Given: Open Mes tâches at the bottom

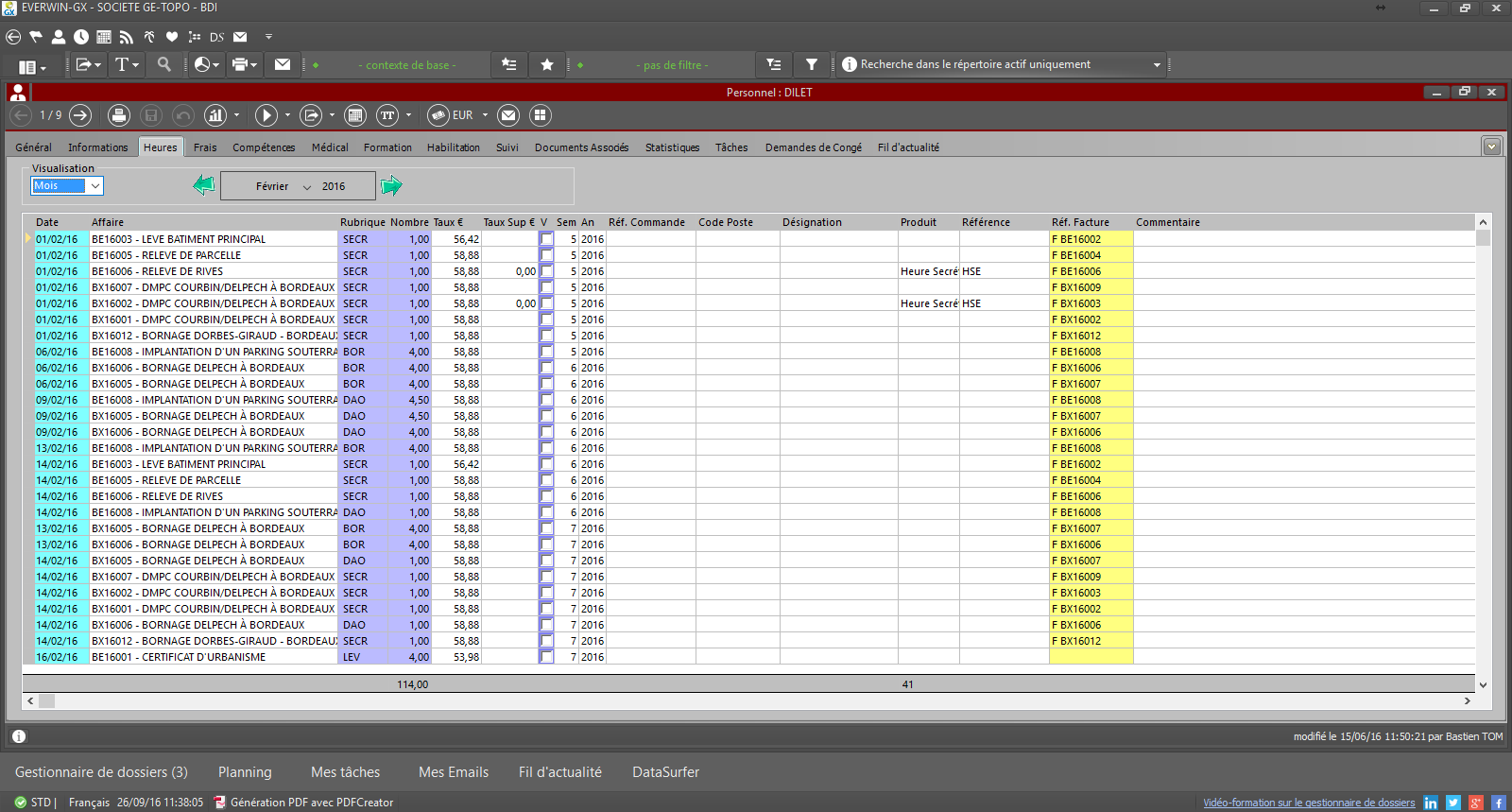Looking at the screenshot, I should pyautogui.click(x=345, y=772).
